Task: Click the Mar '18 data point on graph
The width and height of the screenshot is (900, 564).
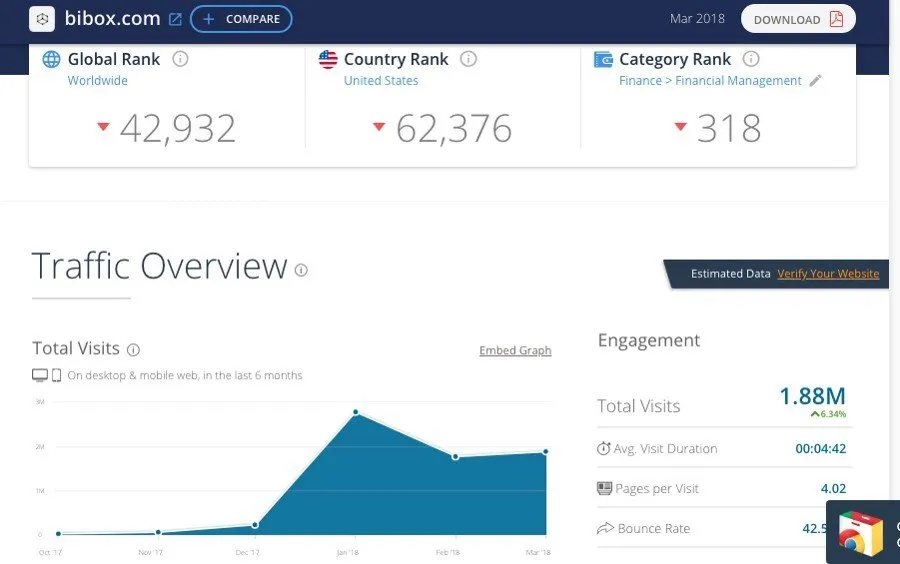Action: pos(545,452)
